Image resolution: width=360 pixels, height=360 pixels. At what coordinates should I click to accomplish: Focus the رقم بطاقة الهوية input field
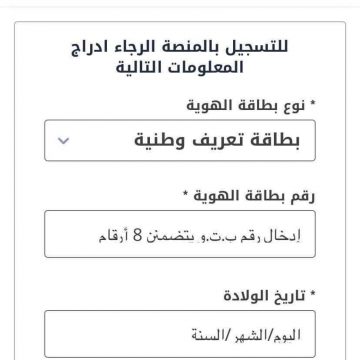(x=180, y=234)
